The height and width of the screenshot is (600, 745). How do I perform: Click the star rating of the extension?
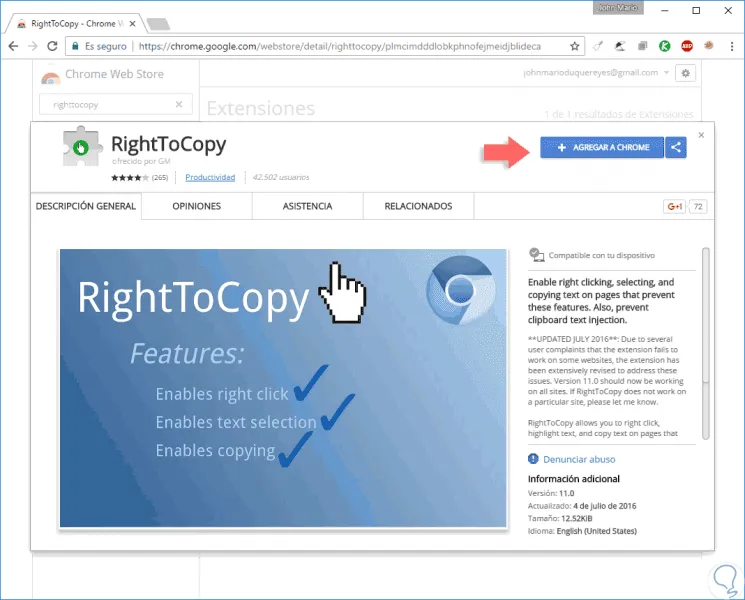point(130,178)
